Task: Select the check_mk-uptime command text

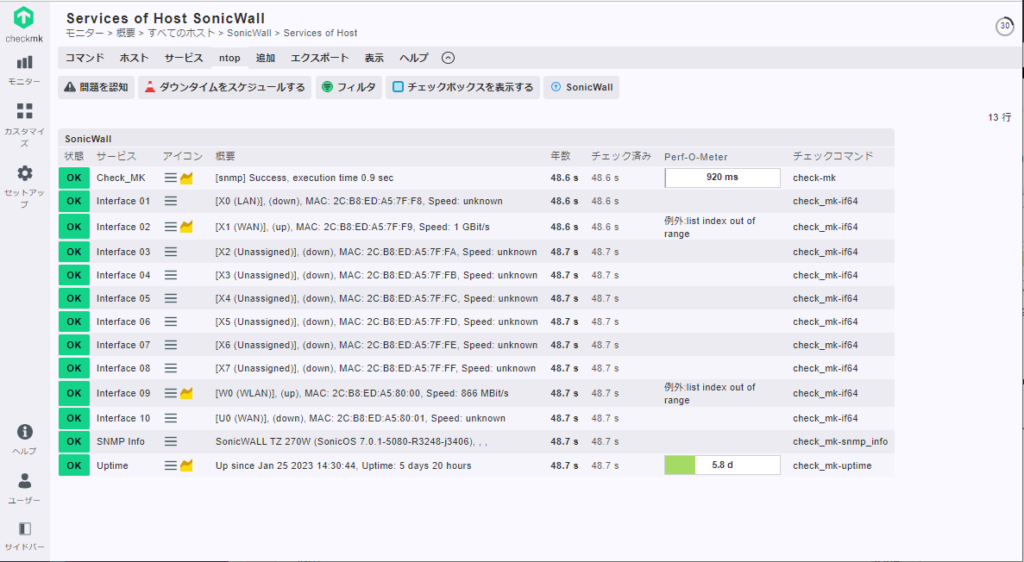Action: click(832, 465)
